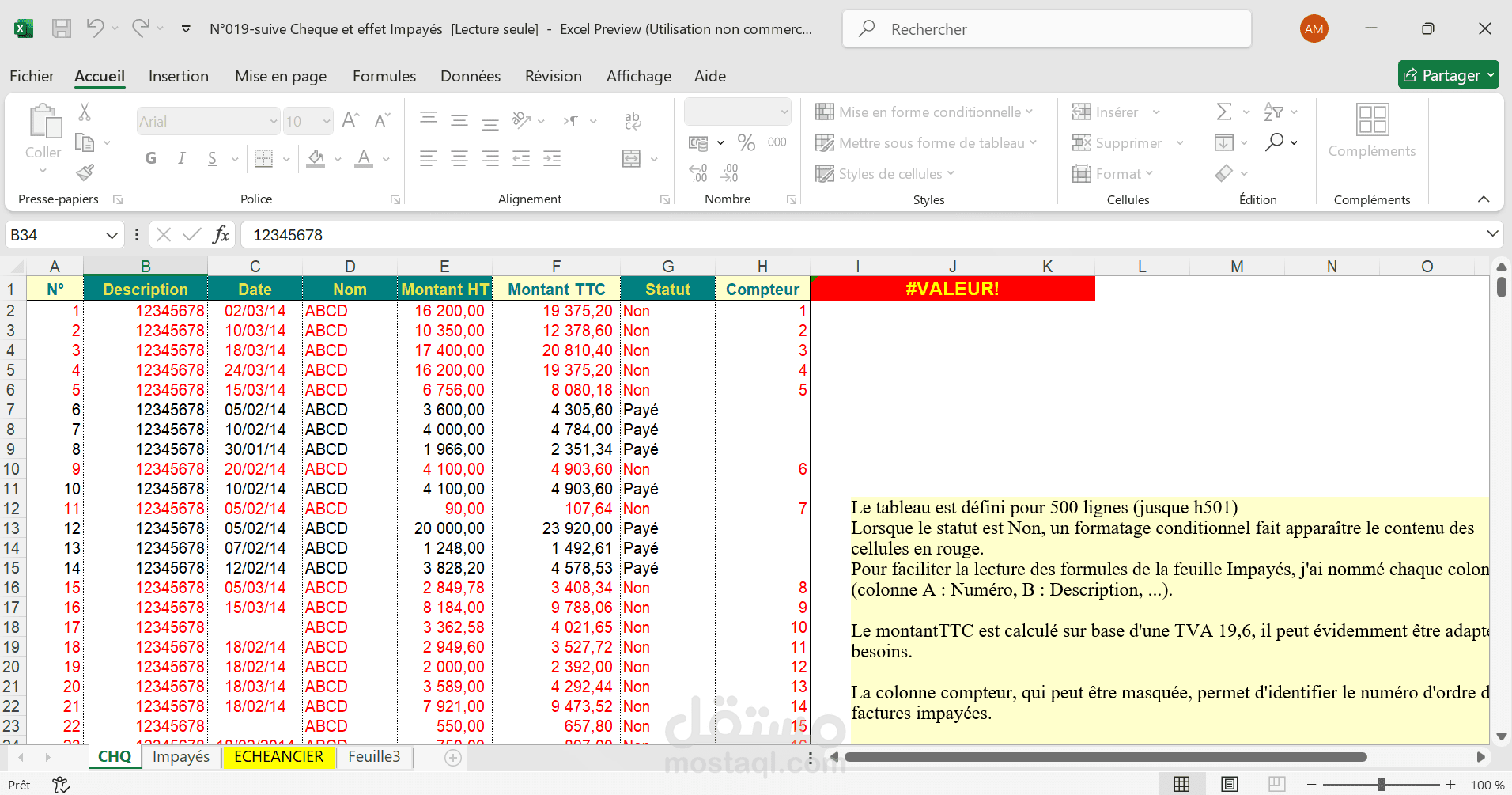Open the Impayés sheet tab
The width and height of the screenshot is (1512, 795).
point(181,757)
